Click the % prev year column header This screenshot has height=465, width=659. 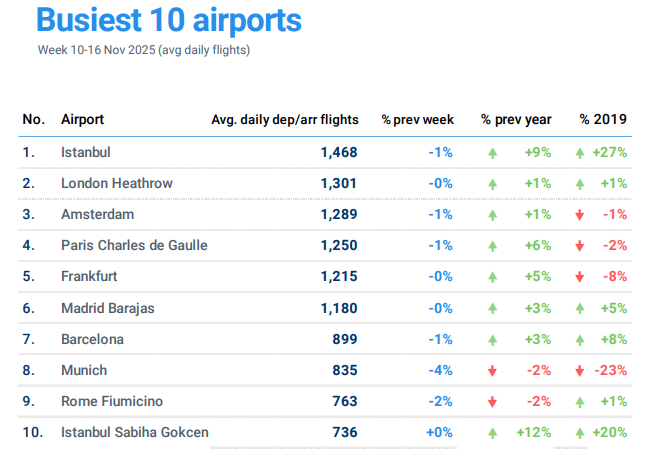[x=515, y=119]
